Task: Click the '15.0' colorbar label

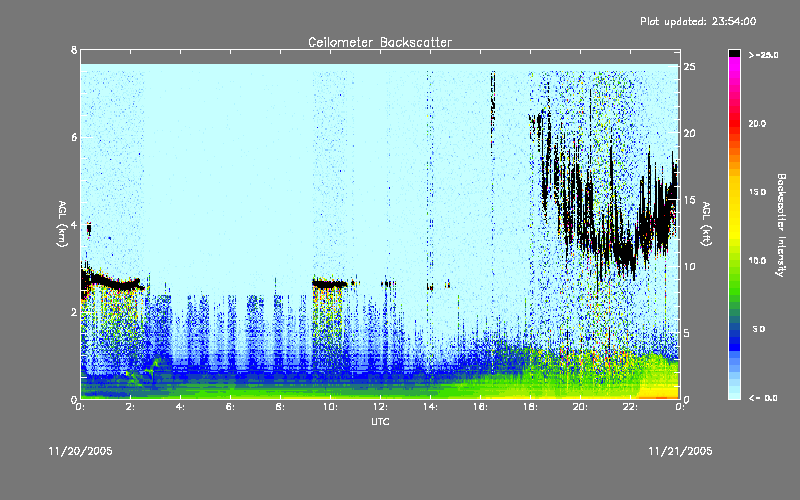Action: click(757, 192)
